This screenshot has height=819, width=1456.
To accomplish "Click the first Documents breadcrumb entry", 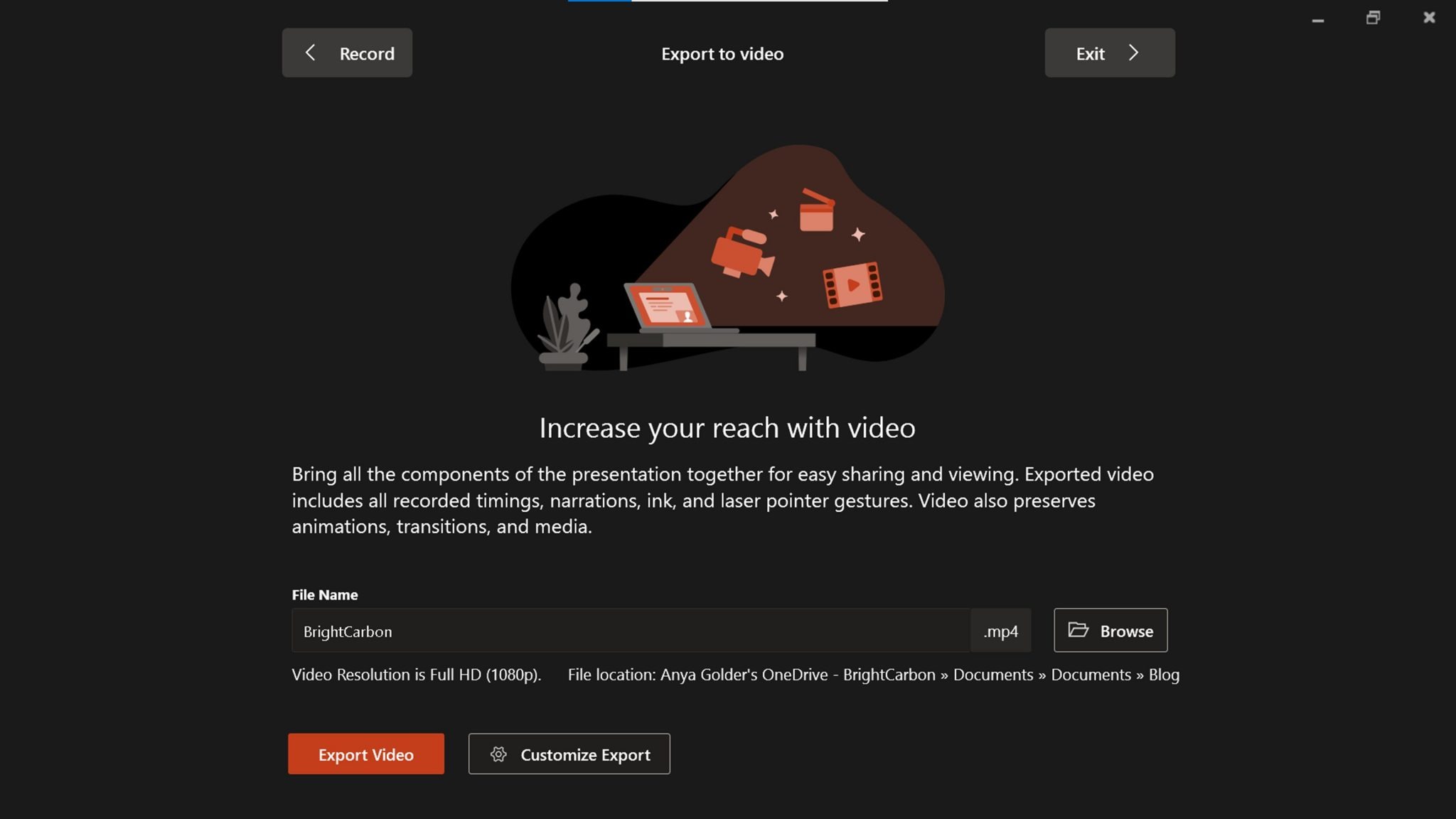I will [x=993, y=675].
